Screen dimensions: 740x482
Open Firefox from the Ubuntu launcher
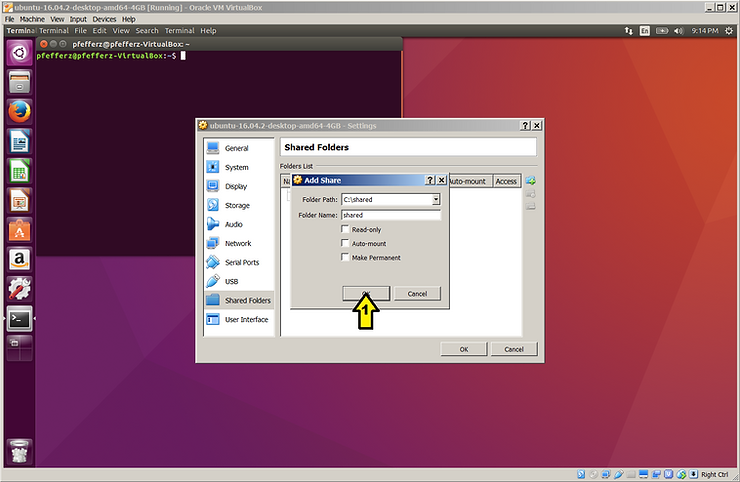[19, 111]
